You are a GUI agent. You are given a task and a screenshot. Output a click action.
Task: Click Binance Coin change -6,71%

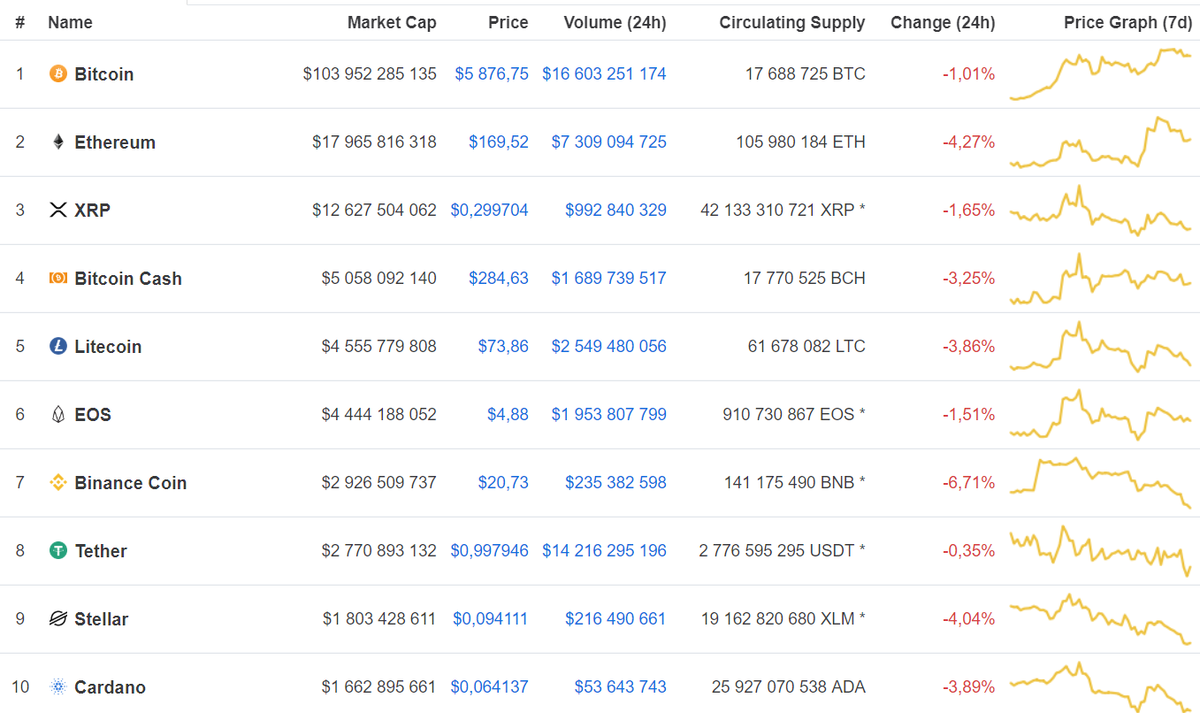(969, 482)
